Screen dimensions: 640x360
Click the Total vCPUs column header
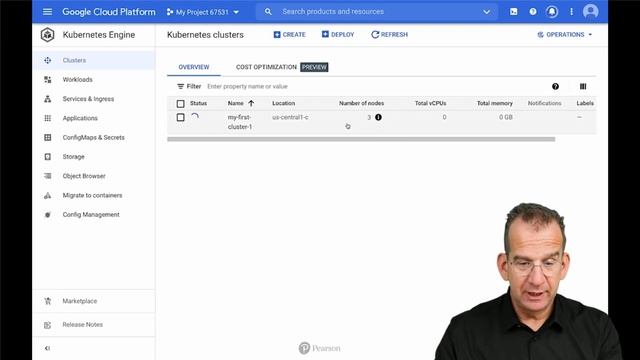coord(430,104)
